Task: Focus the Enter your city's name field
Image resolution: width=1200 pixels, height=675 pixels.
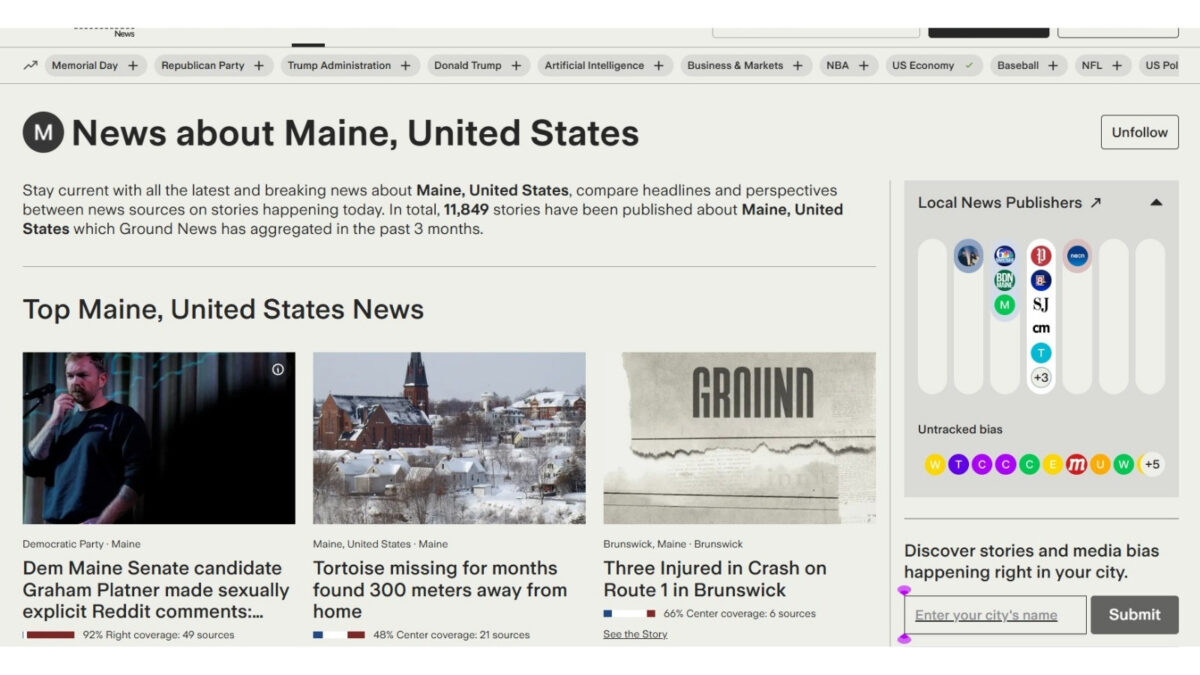Action: click(x=995, y=615)
